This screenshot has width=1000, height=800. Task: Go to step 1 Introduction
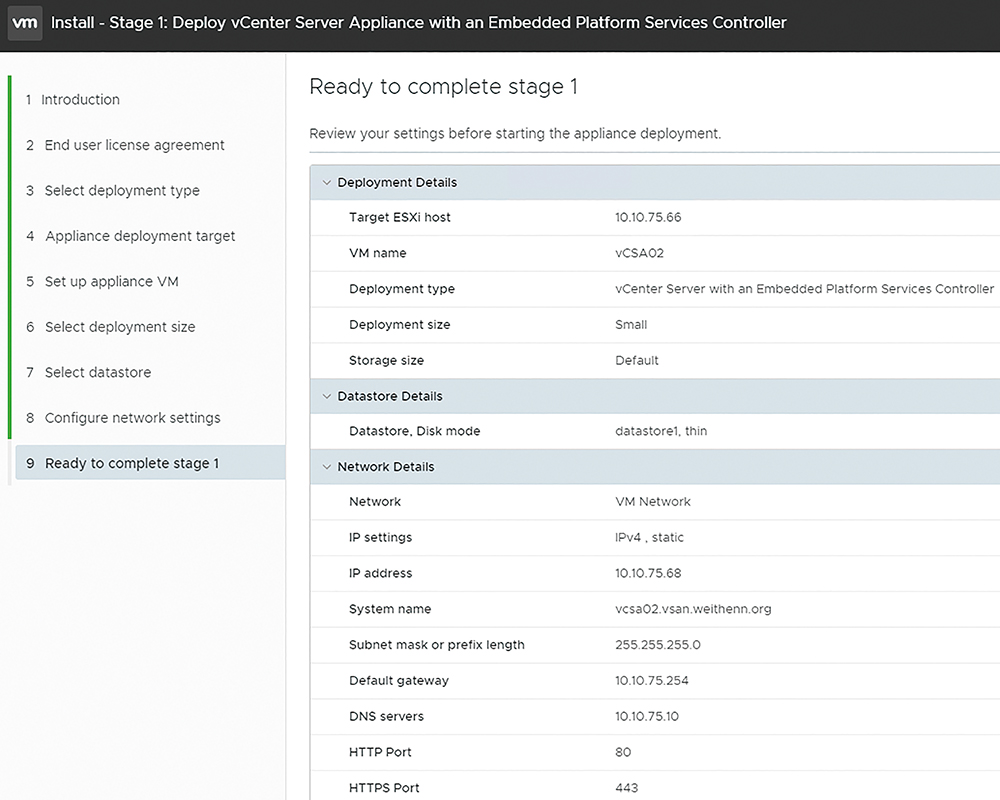click(x=73, y=100)
